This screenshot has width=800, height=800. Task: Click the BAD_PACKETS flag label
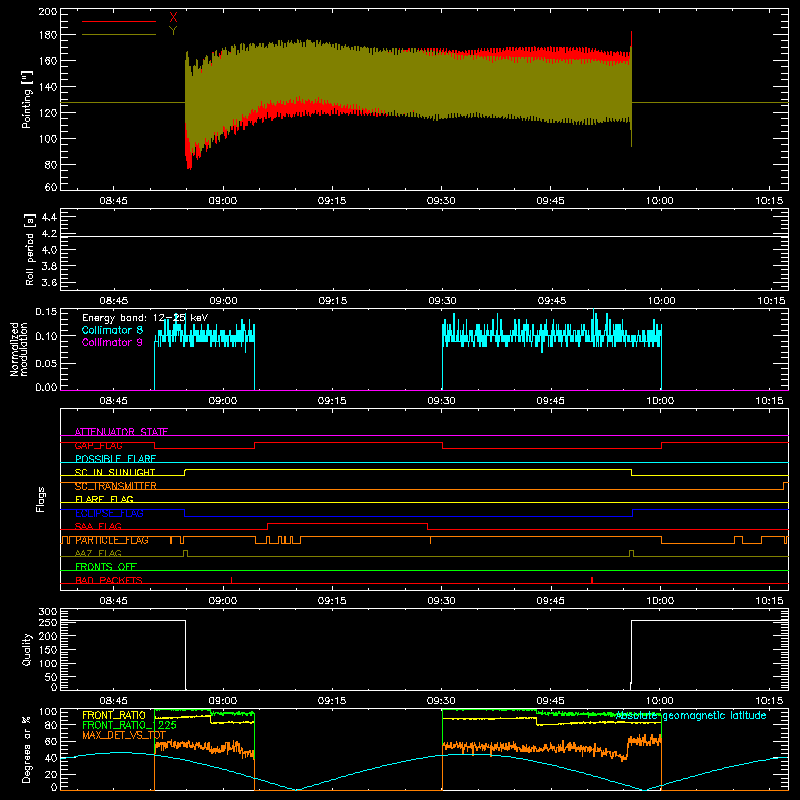(x=109, y=580)
